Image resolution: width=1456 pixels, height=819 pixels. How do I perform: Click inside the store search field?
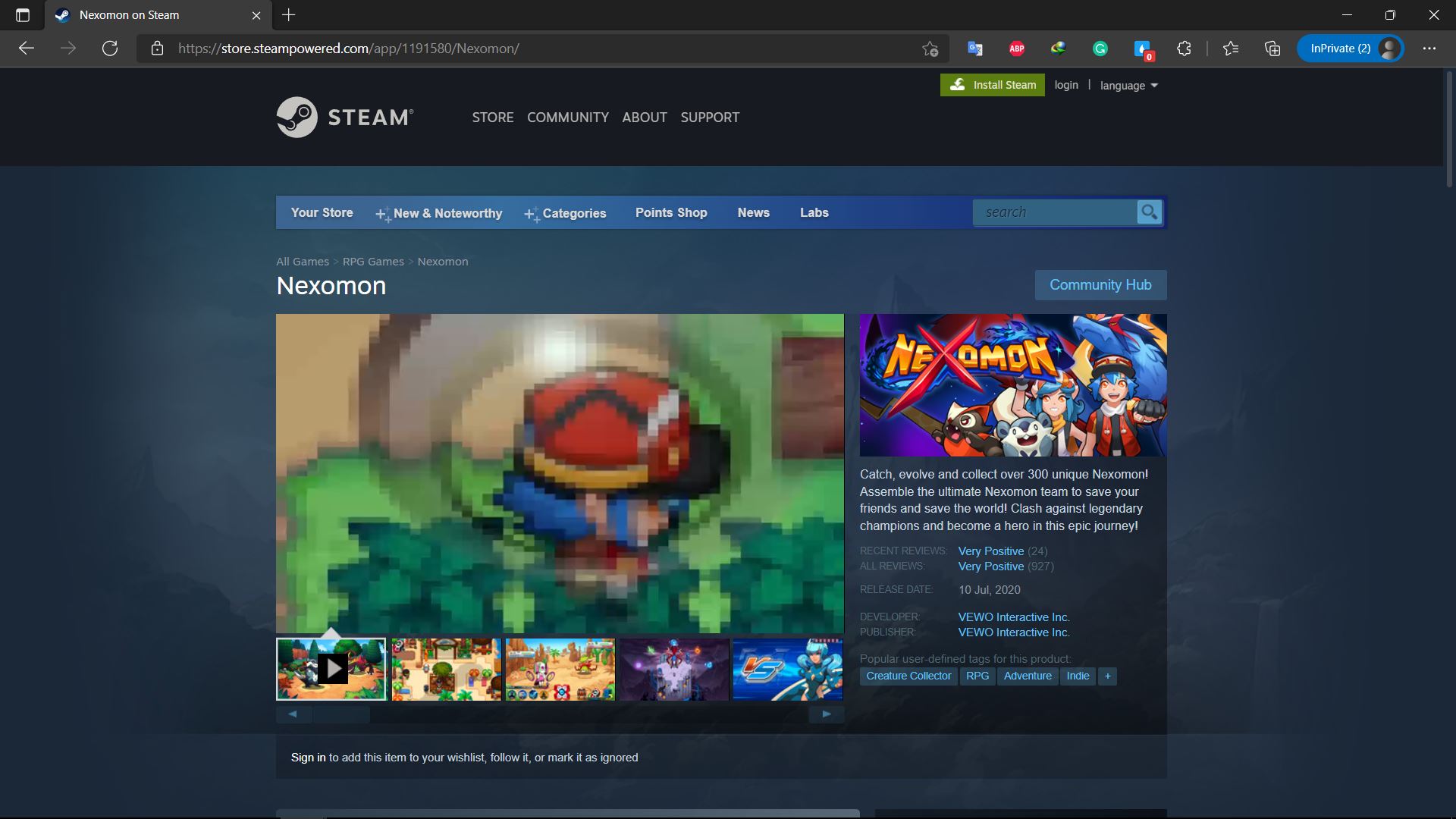point(1054,212)
